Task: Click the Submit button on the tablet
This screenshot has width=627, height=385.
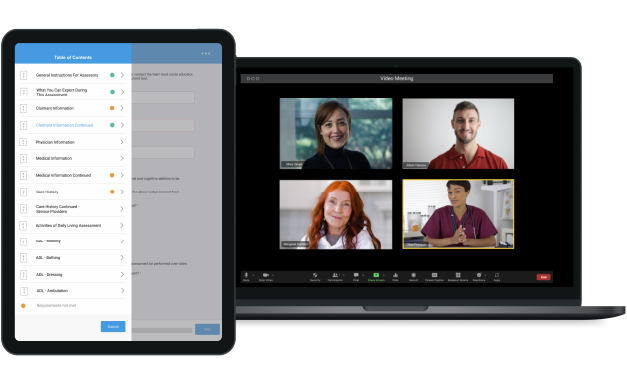Action: tap(113, 327)
